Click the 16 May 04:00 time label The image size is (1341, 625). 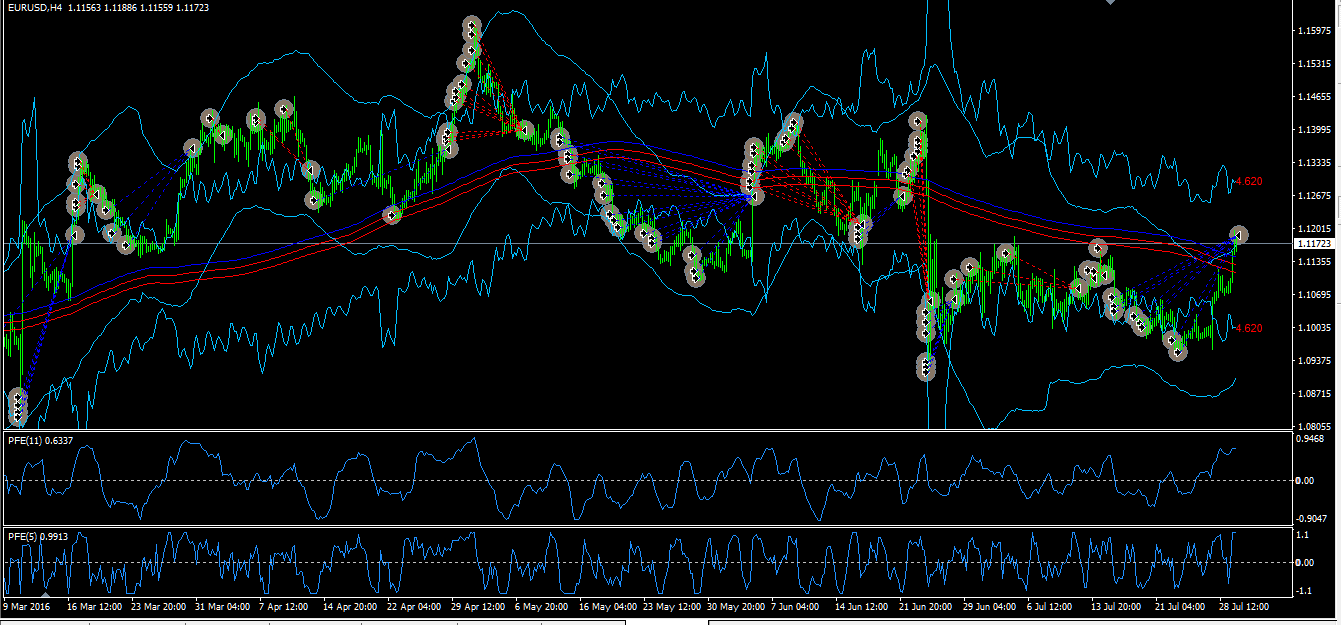tap(606, 606)
